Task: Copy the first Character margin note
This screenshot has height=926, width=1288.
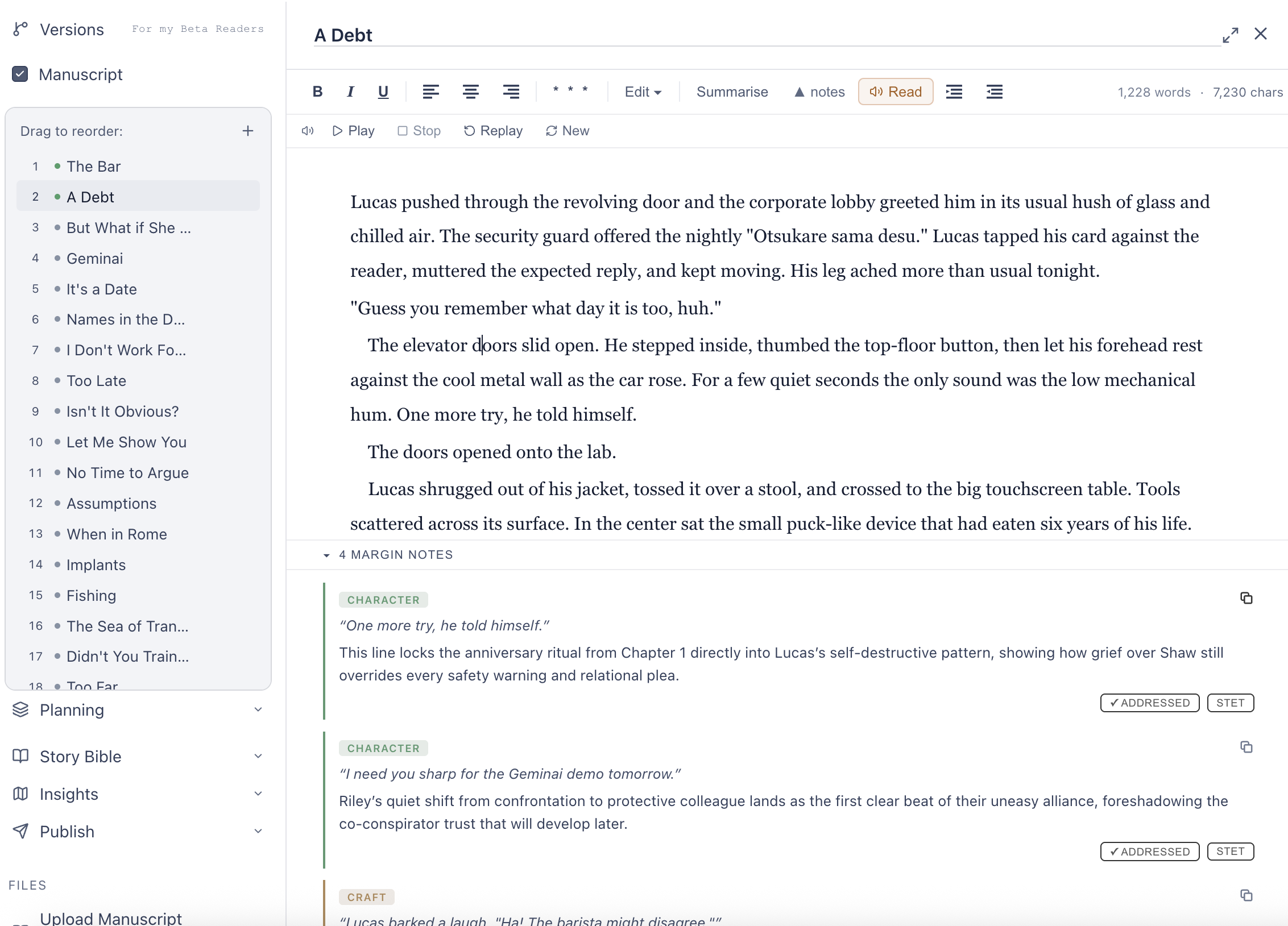Action: click(x=1246, y=598)
